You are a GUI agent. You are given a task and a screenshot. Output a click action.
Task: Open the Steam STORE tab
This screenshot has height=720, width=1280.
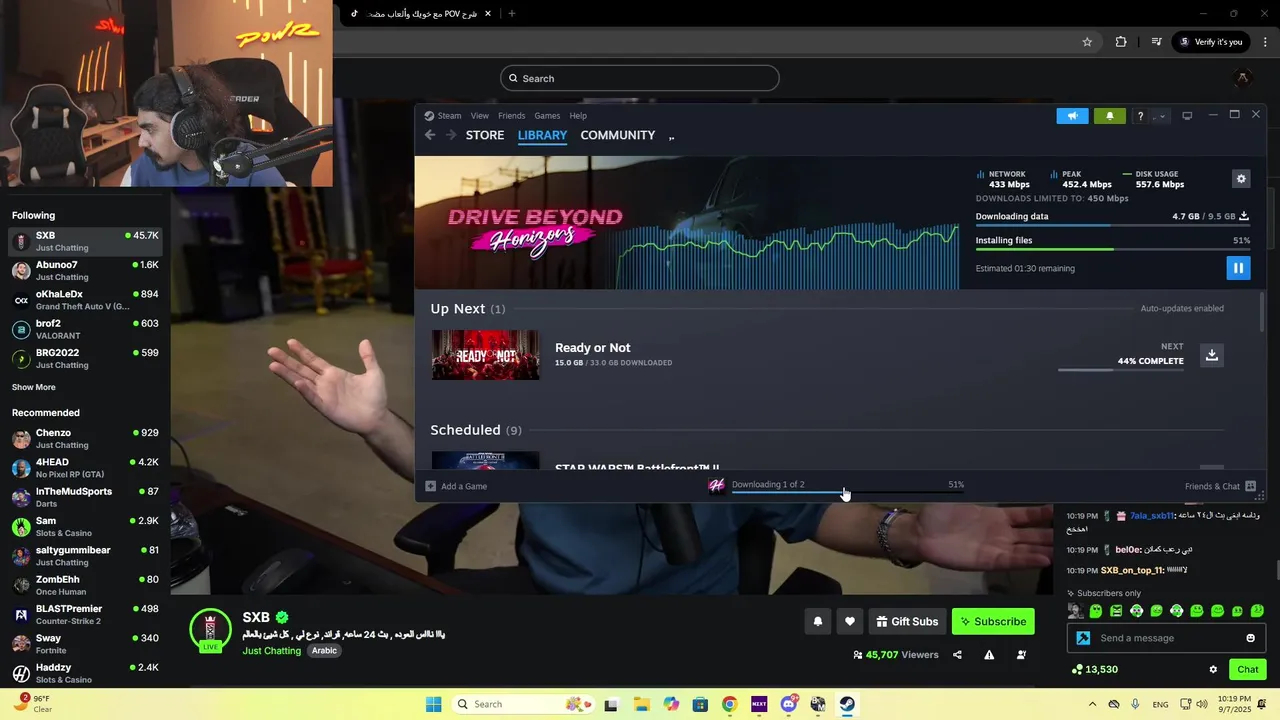pos(485,135)
